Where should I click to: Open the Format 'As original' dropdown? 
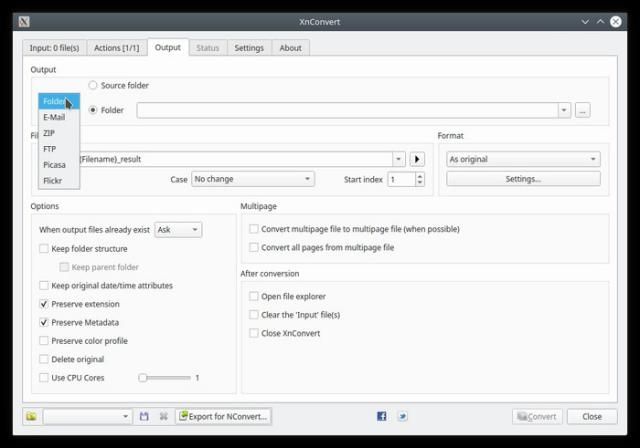click(523, 159)
